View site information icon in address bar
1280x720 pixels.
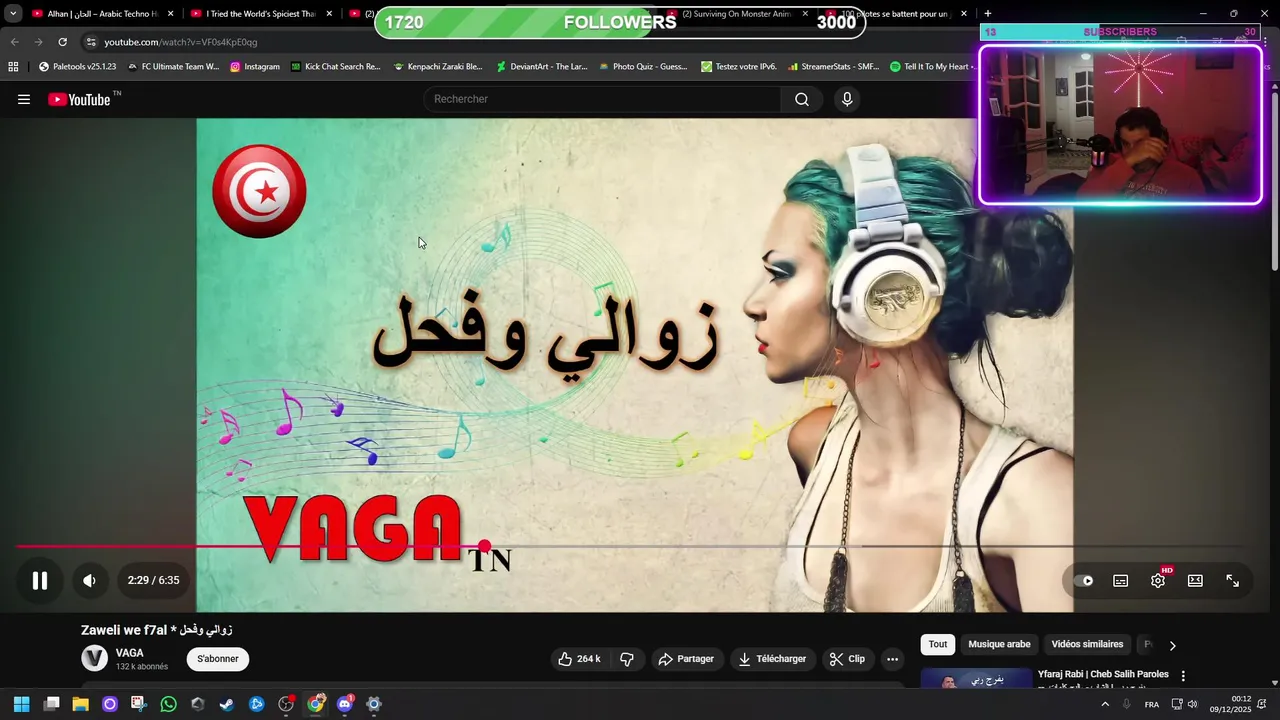tap(91, 42)
